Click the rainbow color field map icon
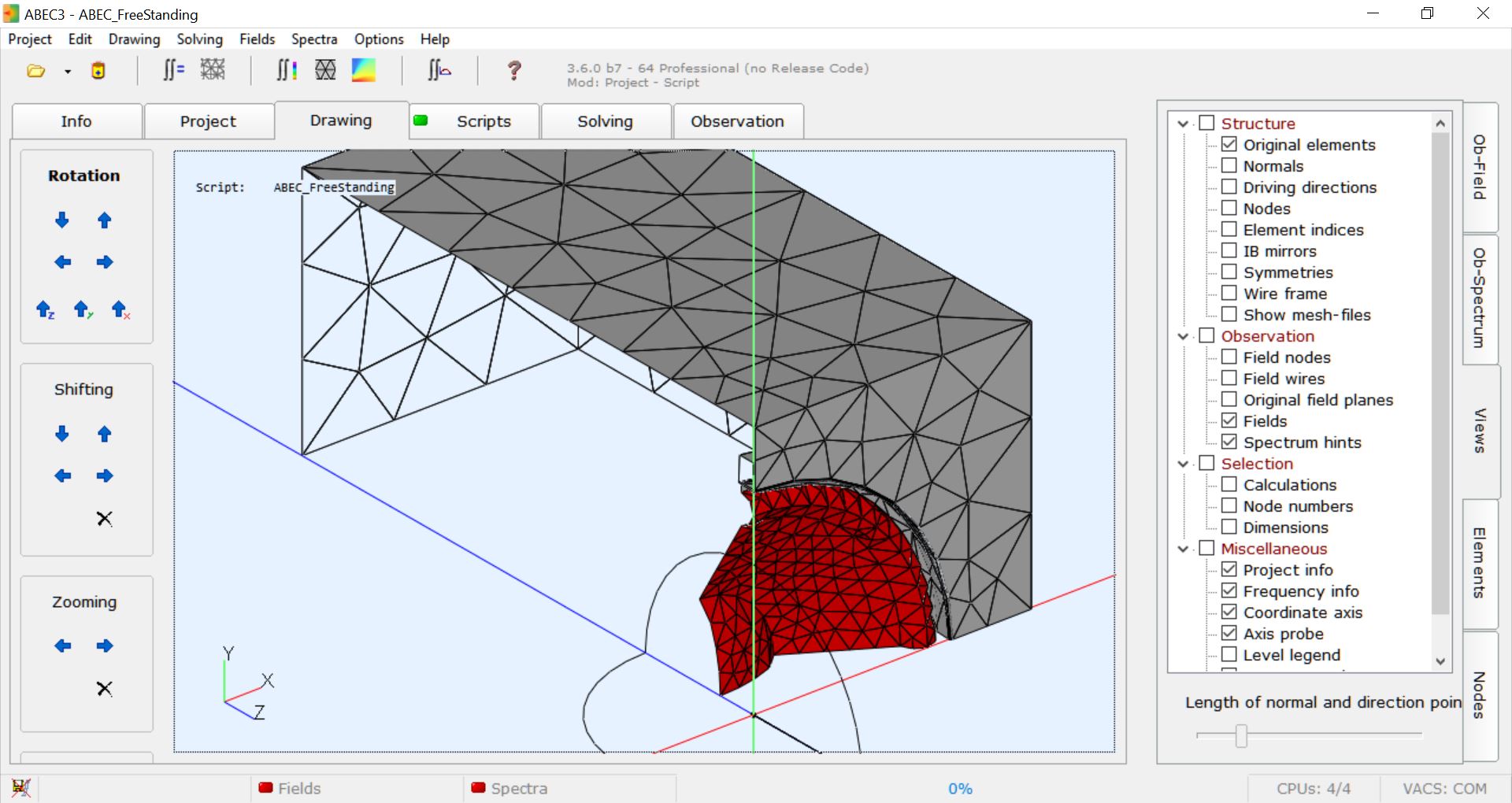The width and height of the screenshot is (1512, 803). [364, 70]
